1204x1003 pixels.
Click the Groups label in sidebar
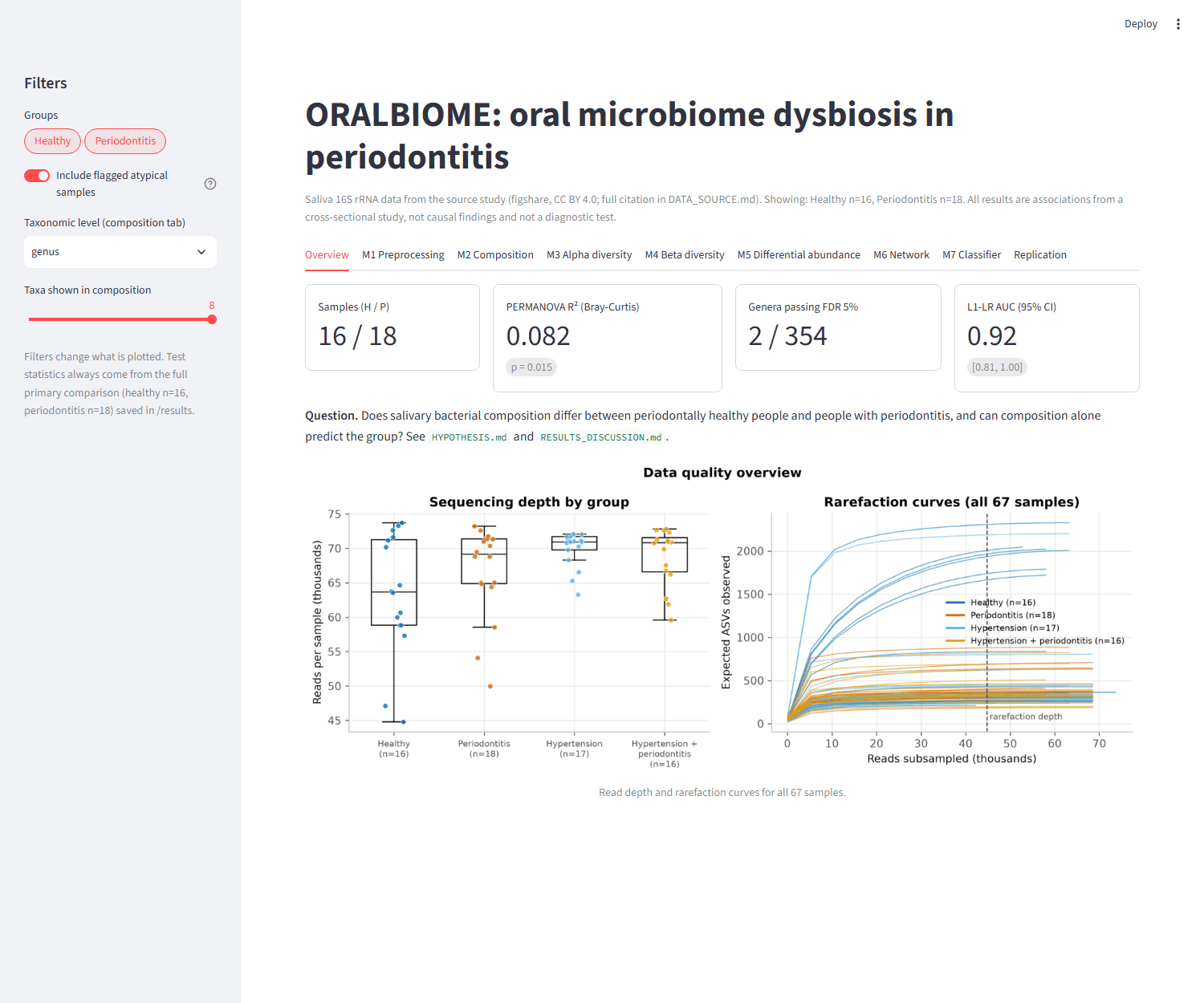click(41, 116)
